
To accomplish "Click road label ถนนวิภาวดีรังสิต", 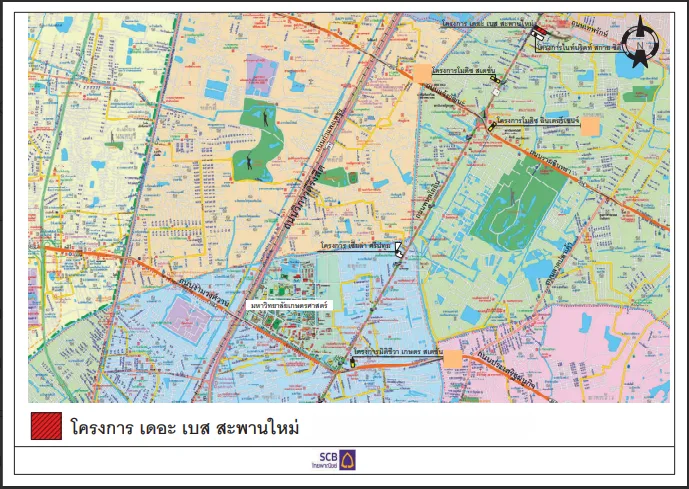I will pyautogui.click(x=304, y=196).
